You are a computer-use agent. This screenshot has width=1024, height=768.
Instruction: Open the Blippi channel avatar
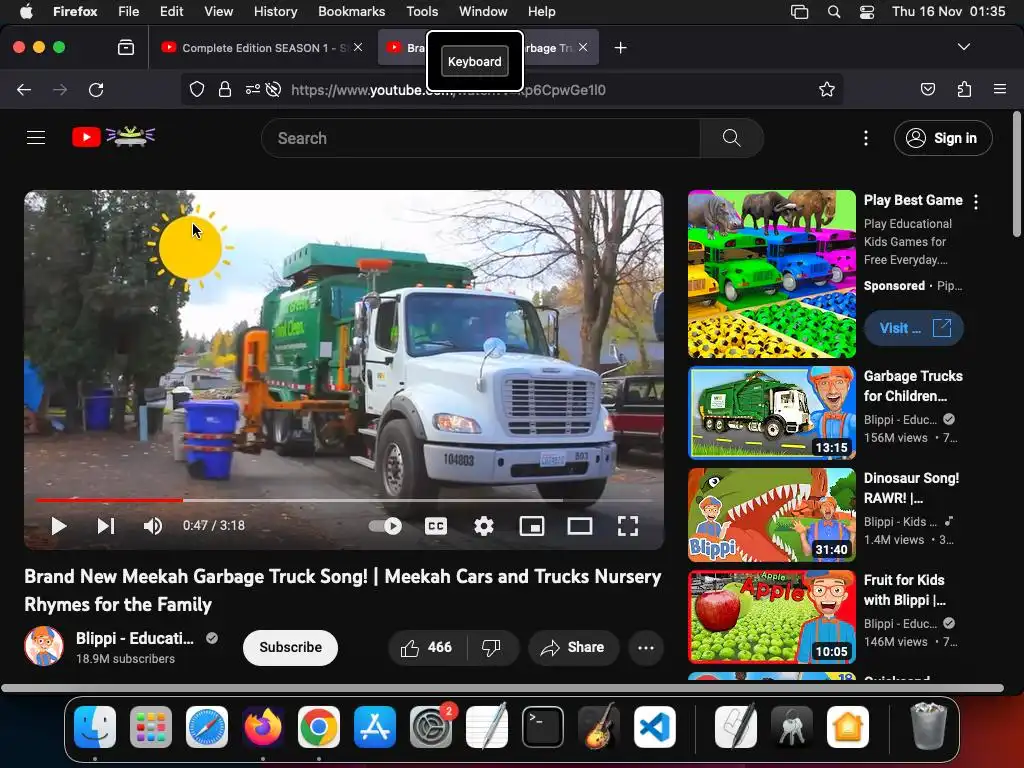pos(44,647)
